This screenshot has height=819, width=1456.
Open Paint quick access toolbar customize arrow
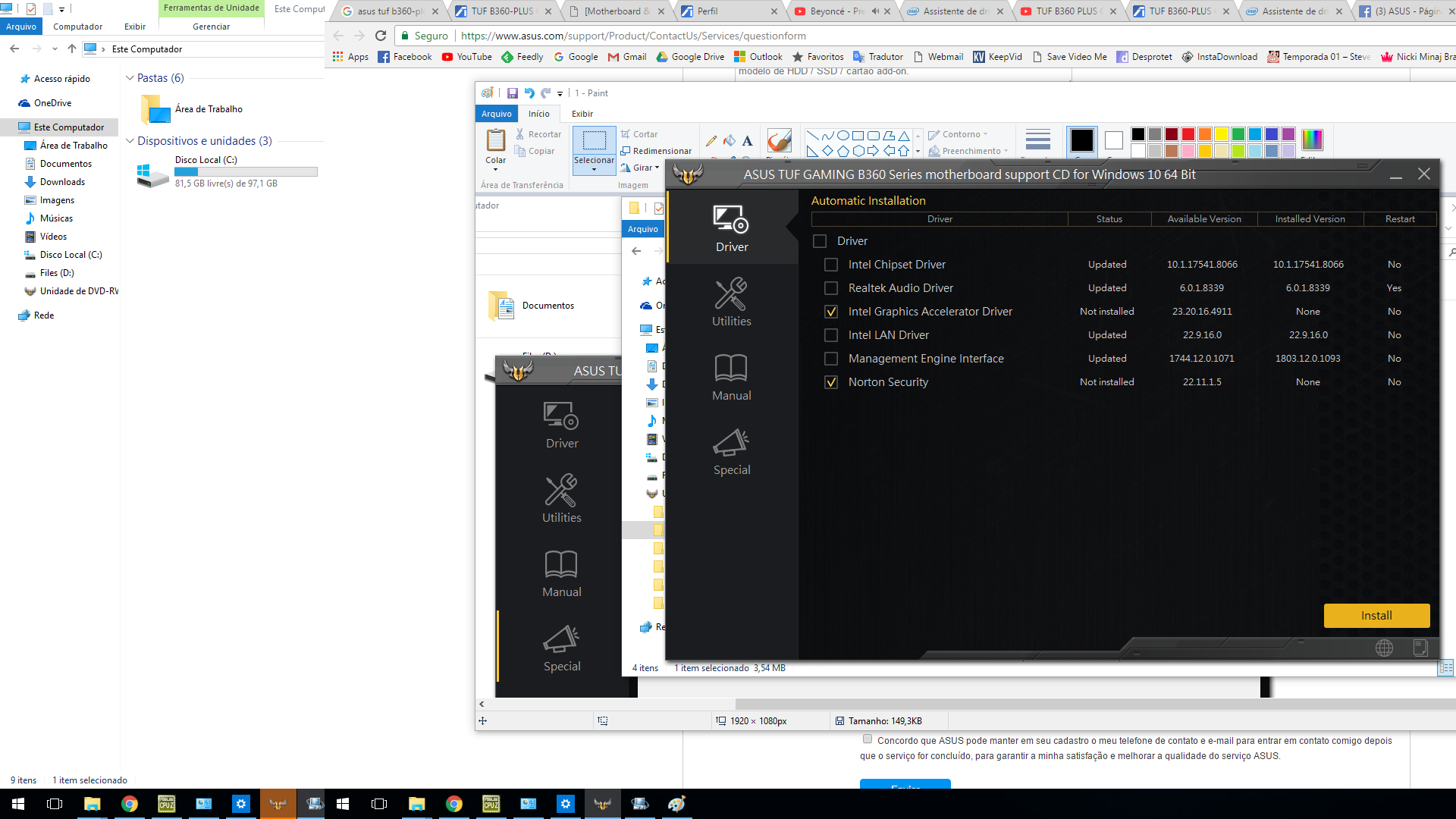[x=560, y=93]
